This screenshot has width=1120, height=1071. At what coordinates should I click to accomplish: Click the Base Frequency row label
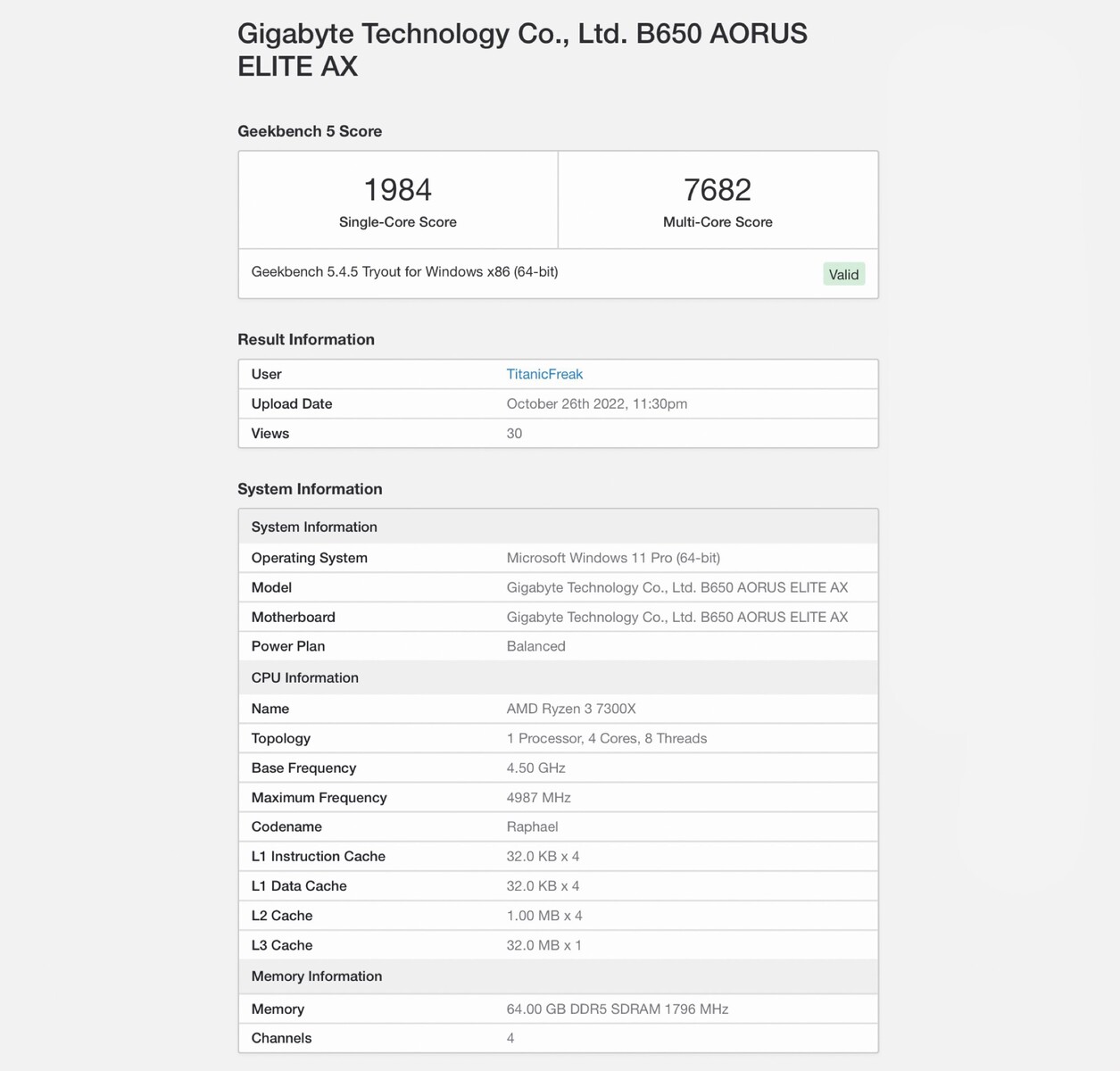click(303, 768)
